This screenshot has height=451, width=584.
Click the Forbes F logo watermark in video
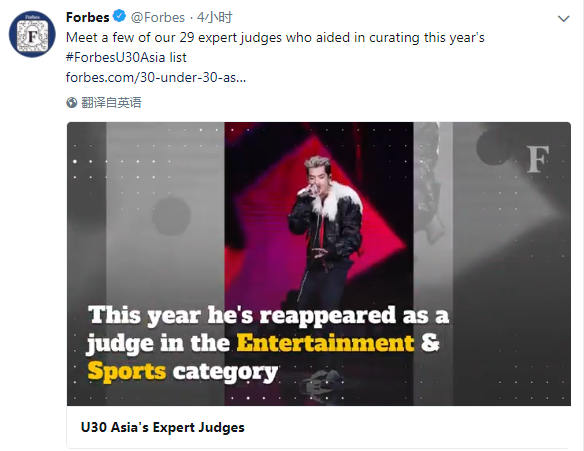coord(537,159)
